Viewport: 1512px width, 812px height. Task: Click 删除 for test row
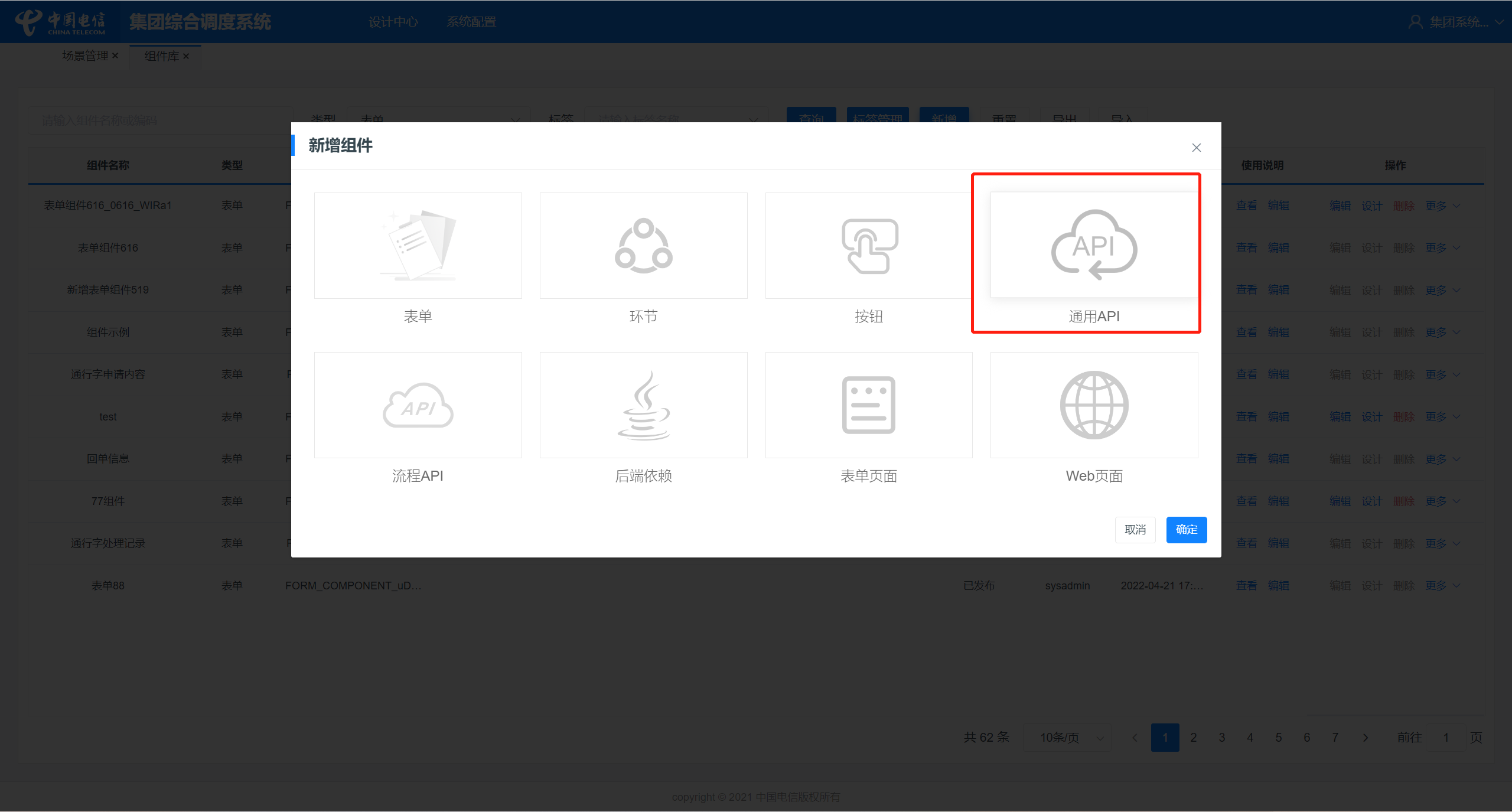[1403, 417]
